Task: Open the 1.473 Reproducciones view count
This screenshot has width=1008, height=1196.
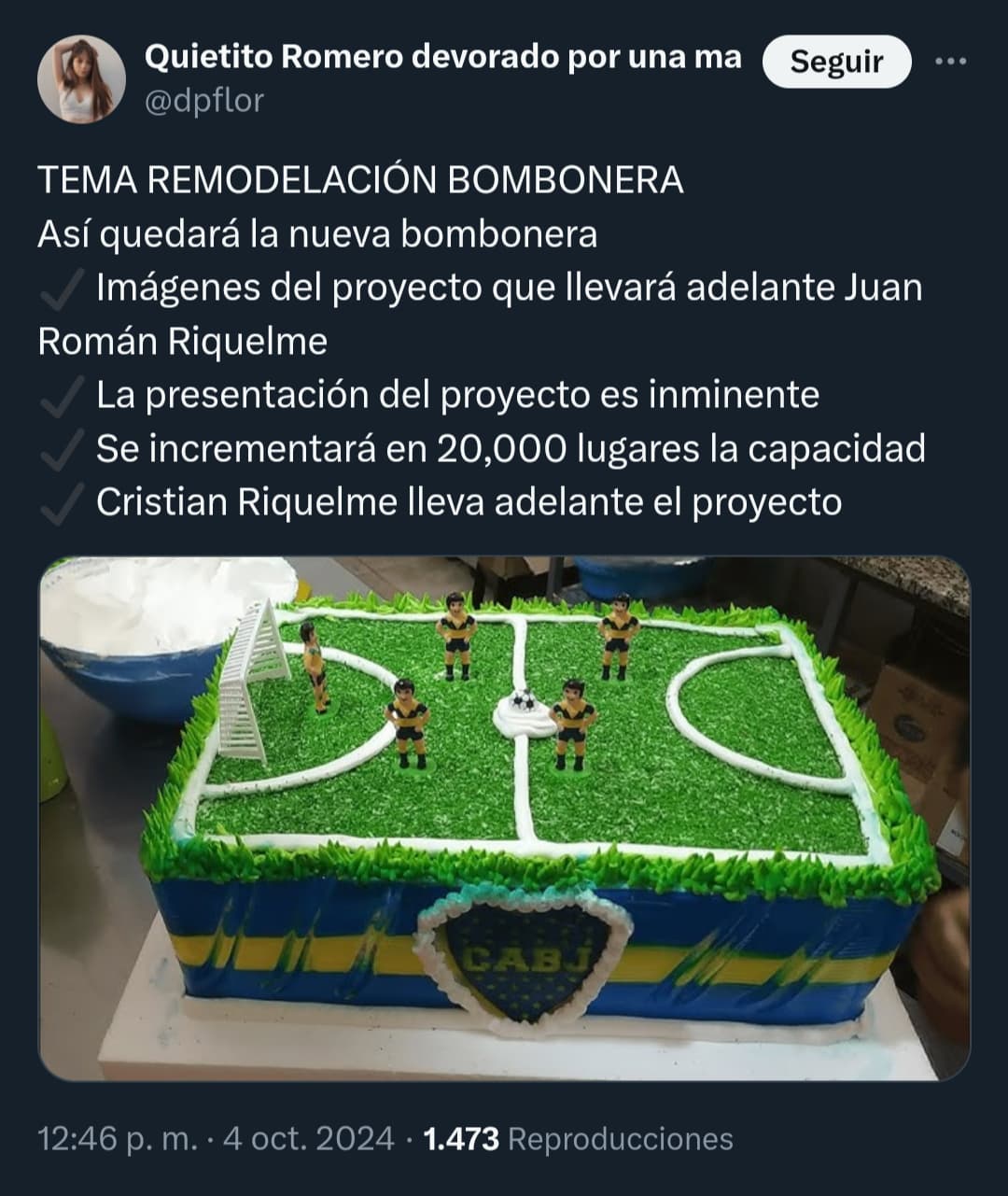Action: coord(578,1138)
